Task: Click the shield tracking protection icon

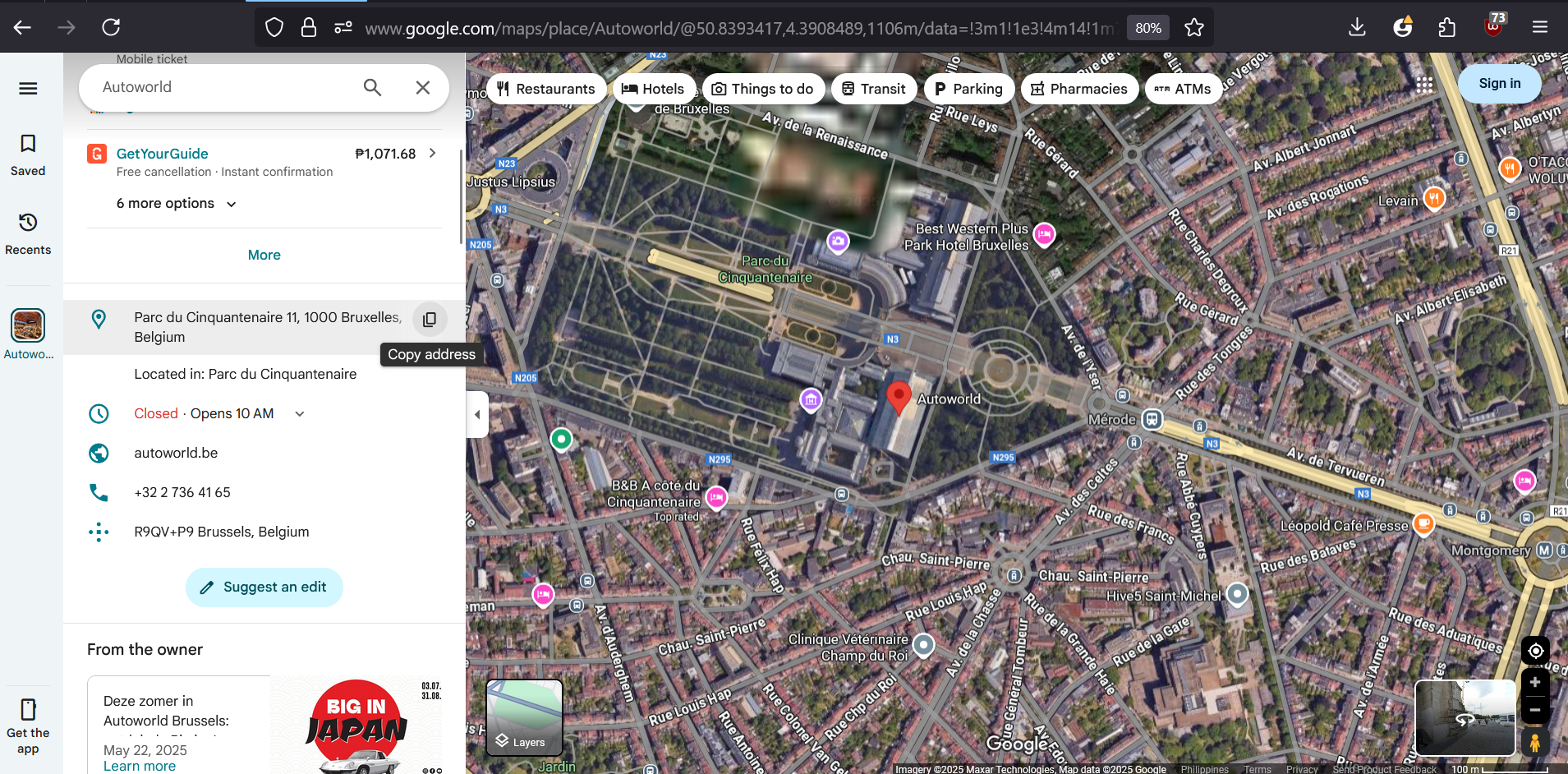Action: pos(274,28)
